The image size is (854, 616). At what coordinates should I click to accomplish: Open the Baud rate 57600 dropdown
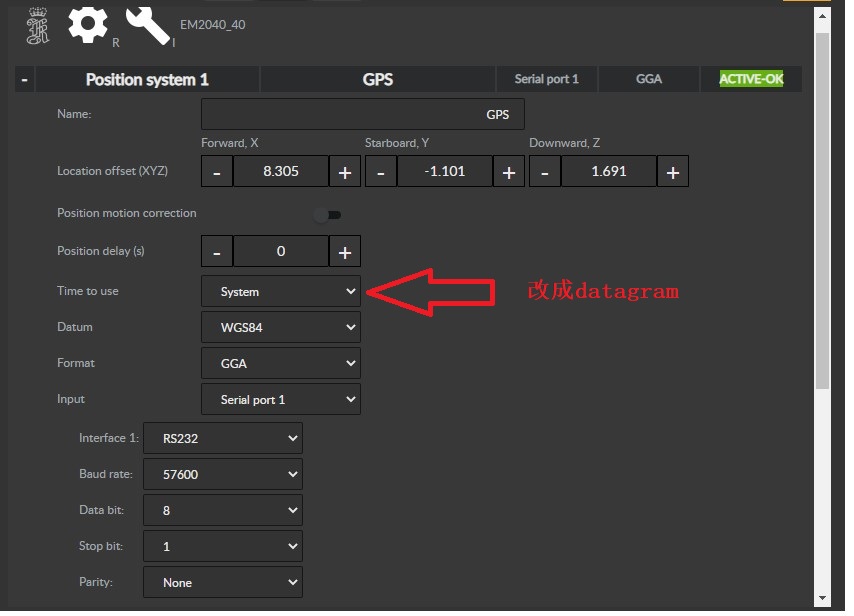pyautogui.click(x=223, y=474)
